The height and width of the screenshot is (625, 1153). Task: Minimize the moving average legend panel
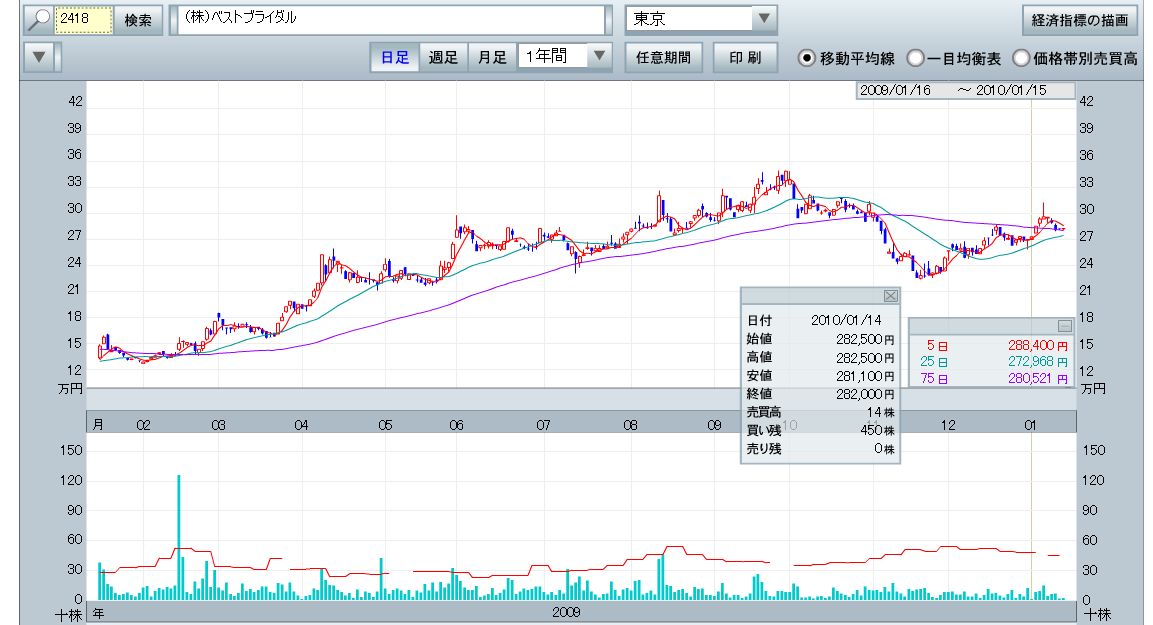pos(1065,325)
